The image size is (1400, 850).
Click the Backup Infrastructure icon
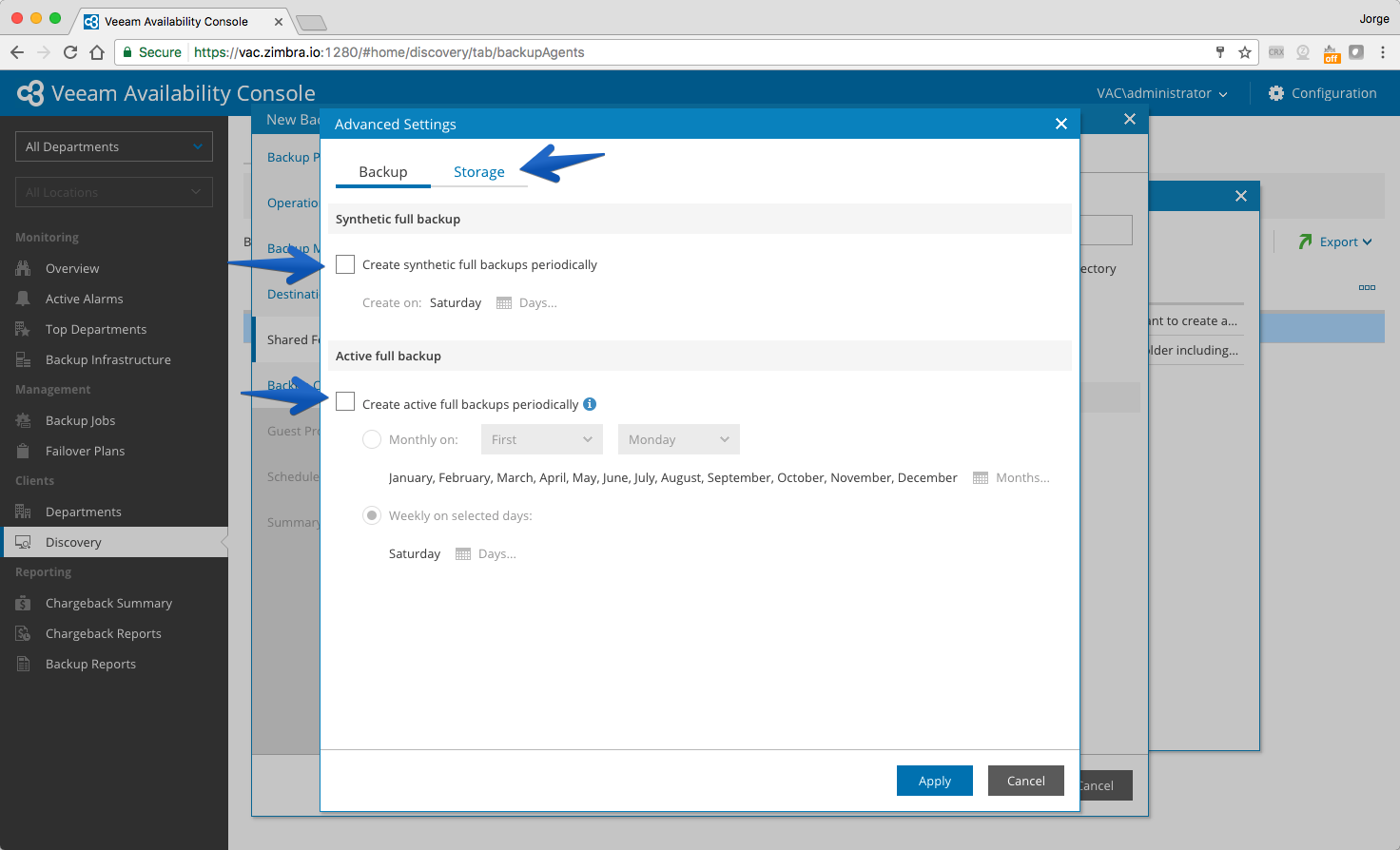click(x=23, y=359)
